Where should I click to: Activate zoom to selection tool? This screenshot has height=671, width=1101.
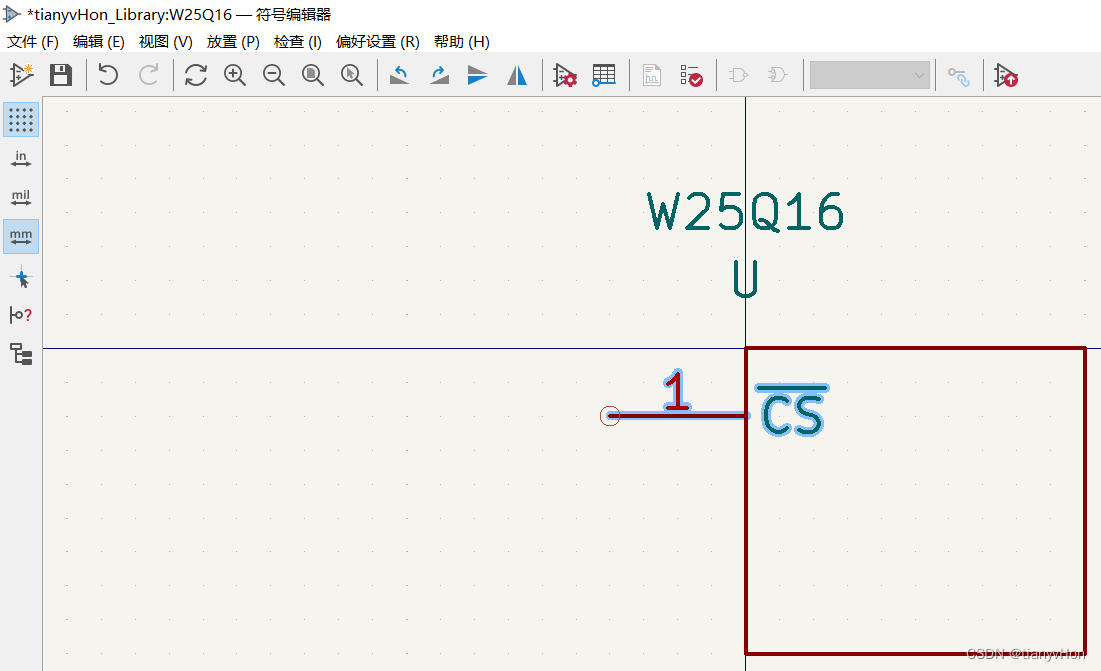tap(352, 74)
